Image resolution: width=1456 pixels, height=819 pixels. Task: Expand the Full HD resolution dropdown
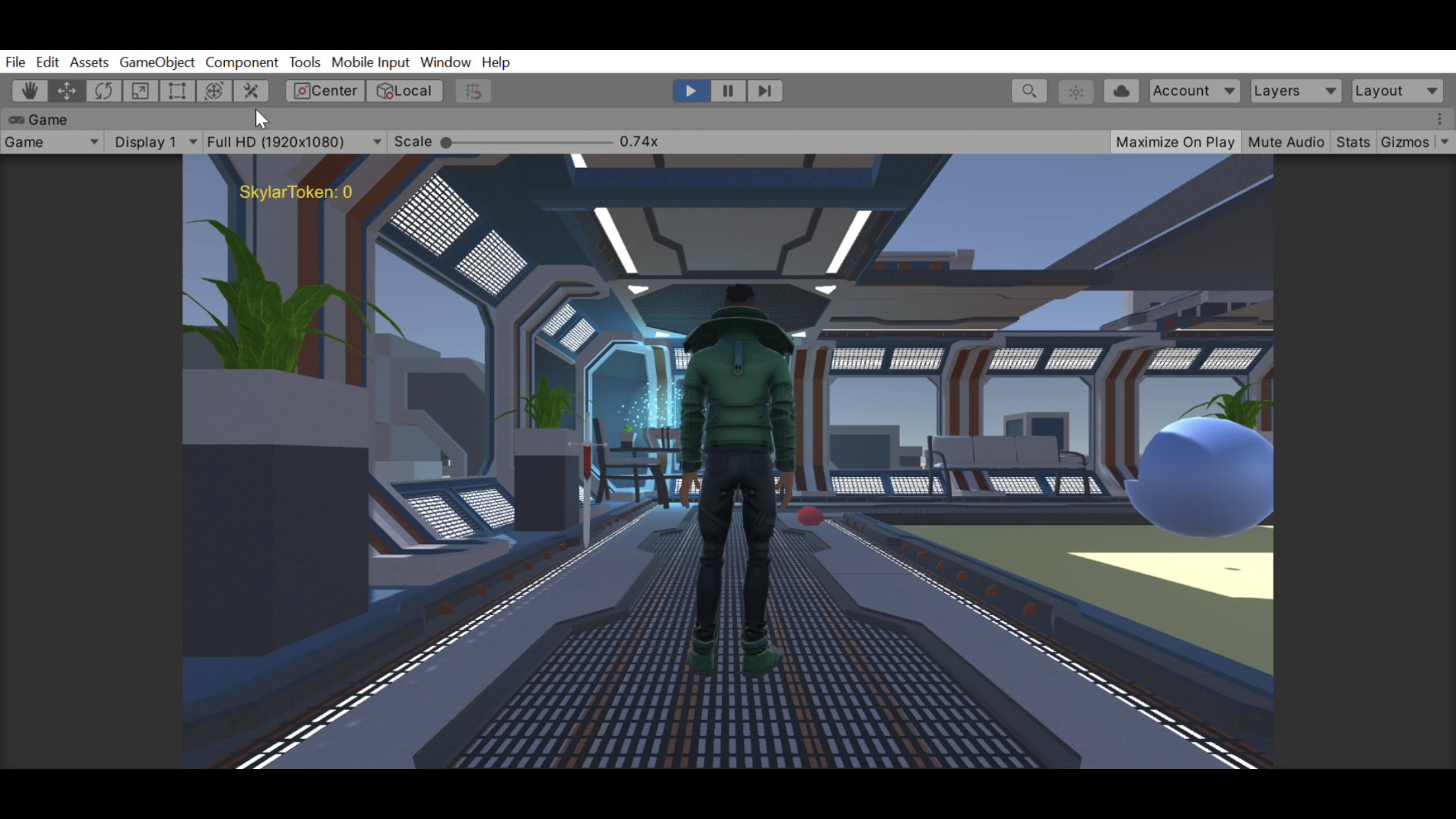point(293,142)
